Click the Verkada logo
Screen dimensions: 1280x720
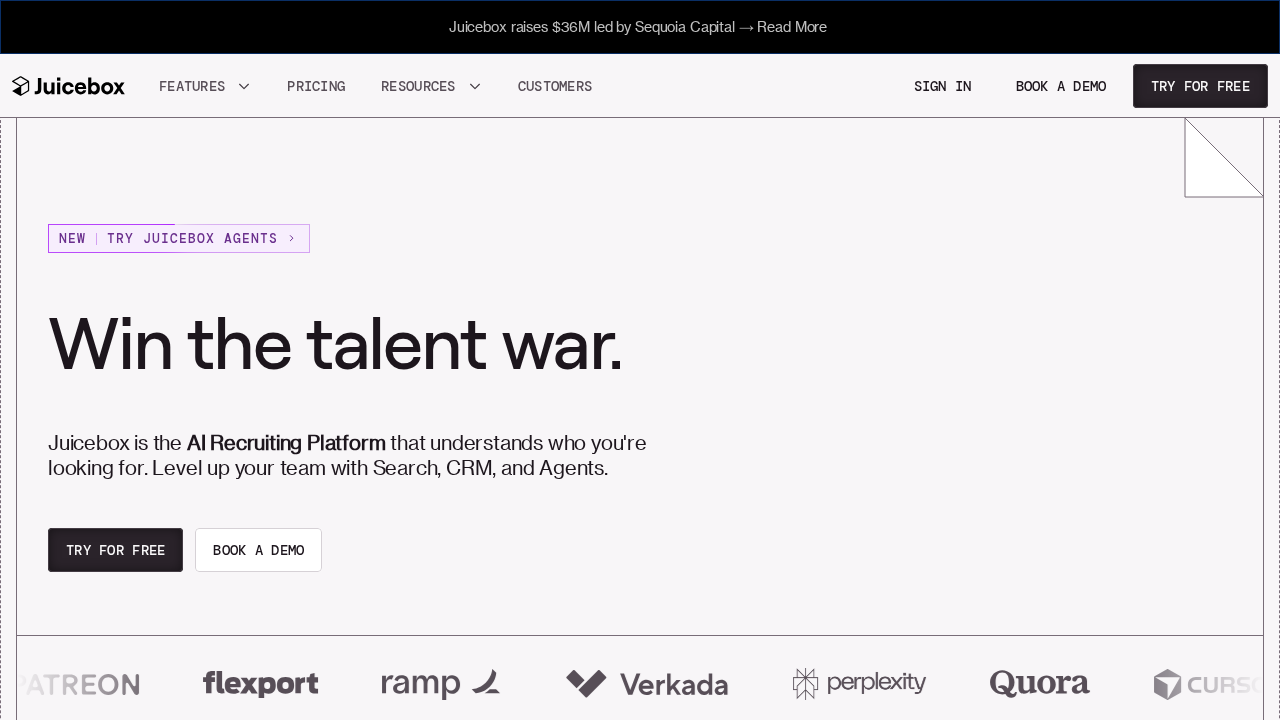coord(647,684)
